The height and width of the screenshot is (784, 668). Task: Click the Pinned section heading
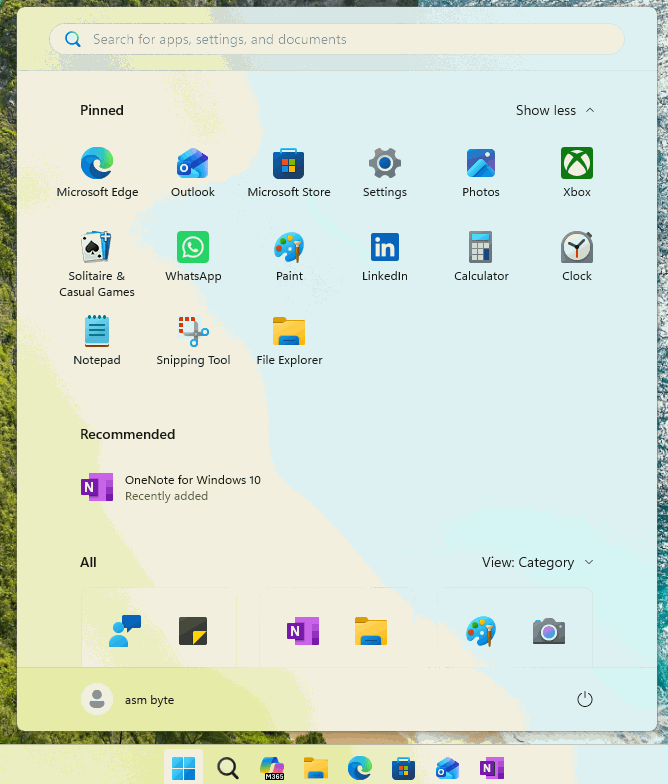pyautogui.click(x=102, y=110)
